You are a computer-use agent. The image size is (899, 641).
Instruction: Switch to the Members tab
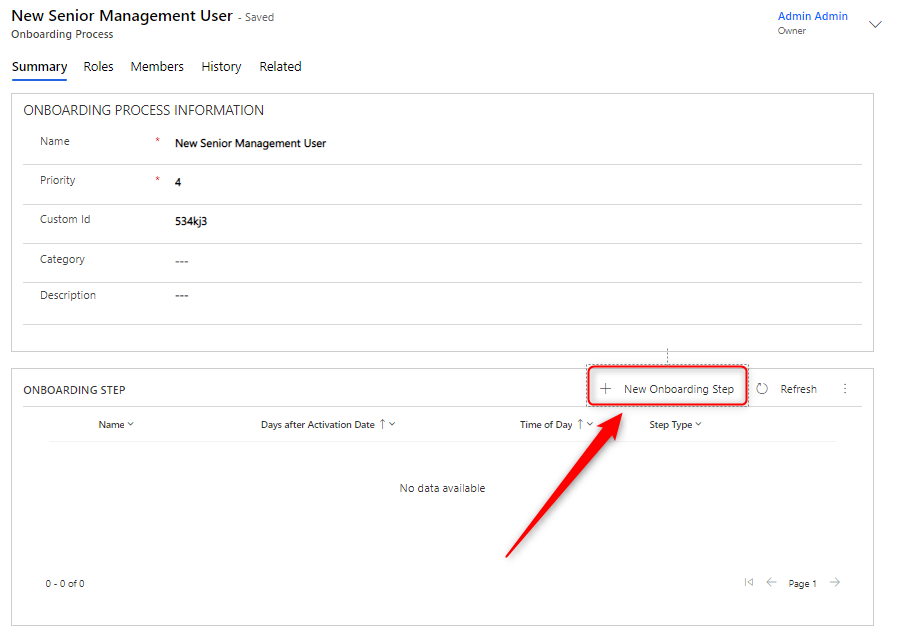pyautogui.click(x=157, y=67)
